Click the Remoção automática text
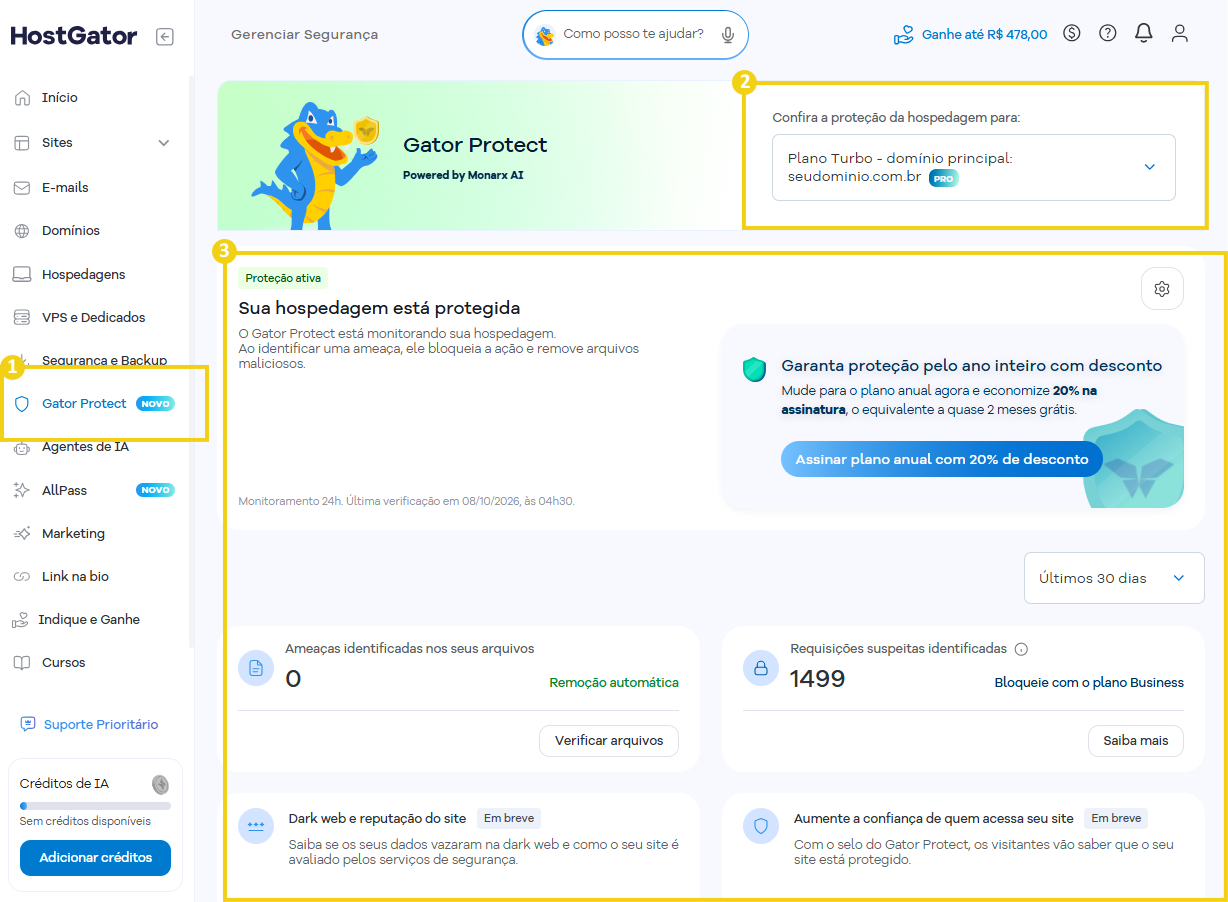Screen dimensions: 1228x902 614,683
